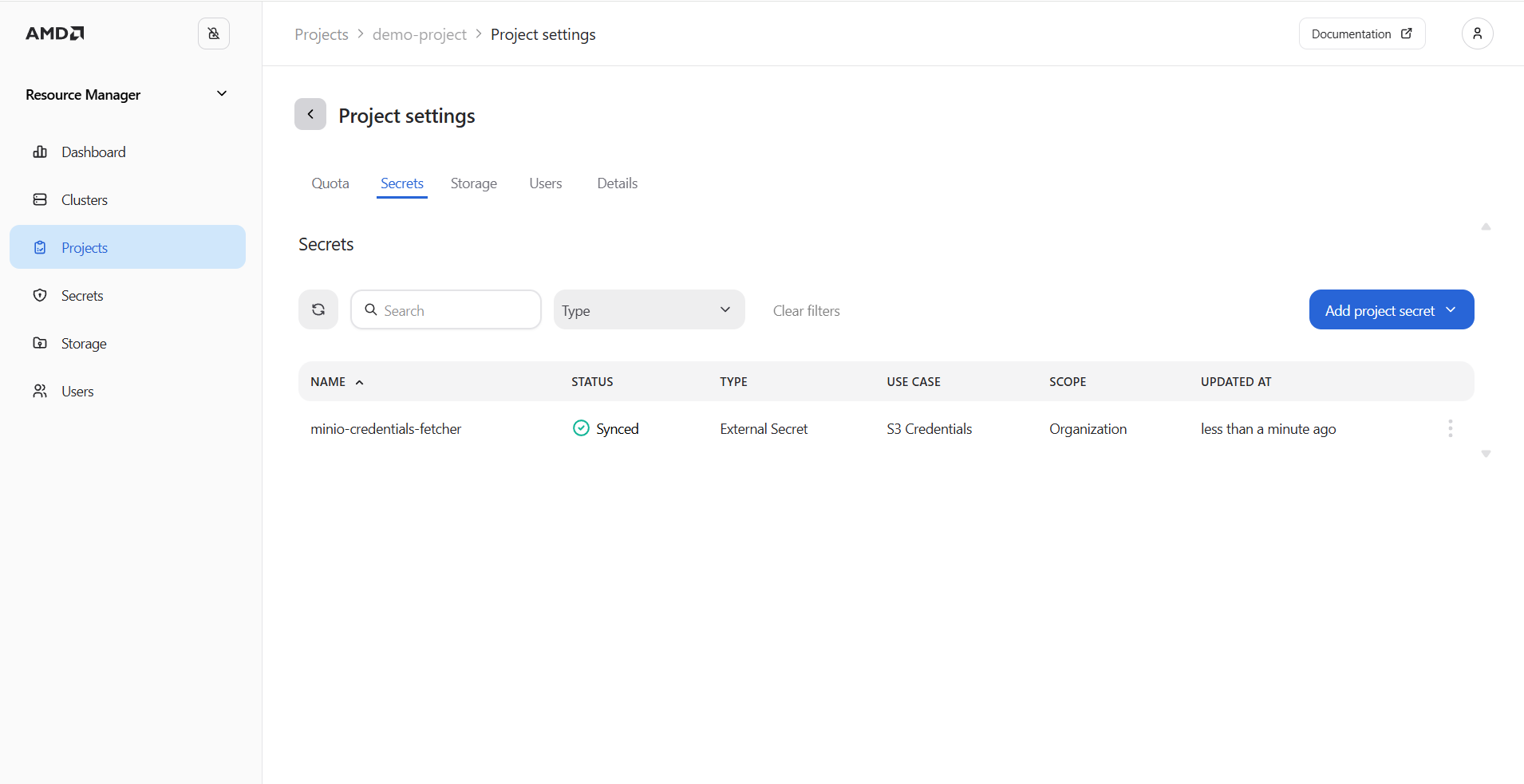Open the row actions three-dot menu
Image resolution: width=1524 pixels, height=784 pixels.
click(x=1451, y=428)
